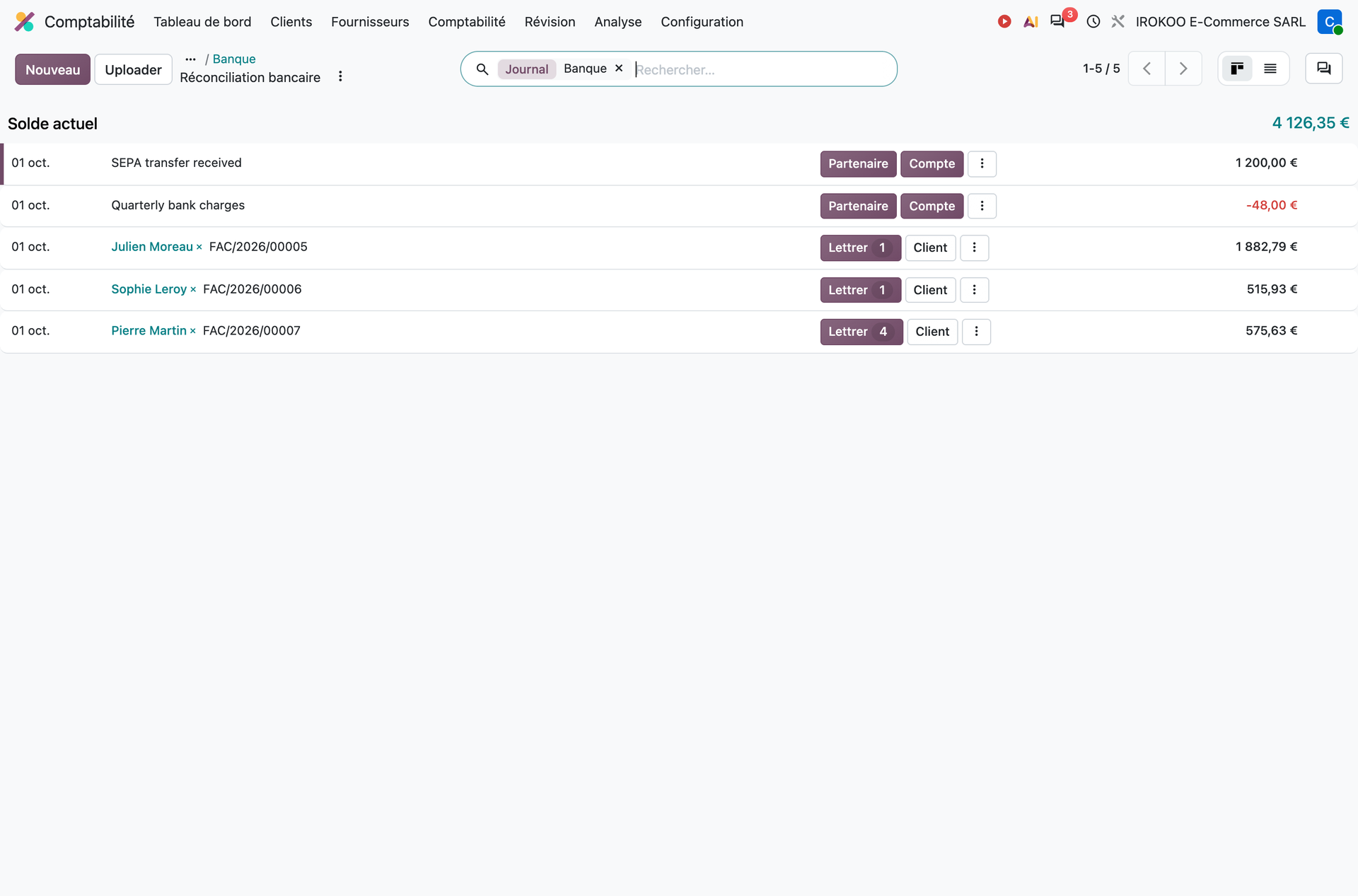Screen dimensions: 1358x896
Task: Click the wrench debug tools icon
Action: tap(1118, 22)
